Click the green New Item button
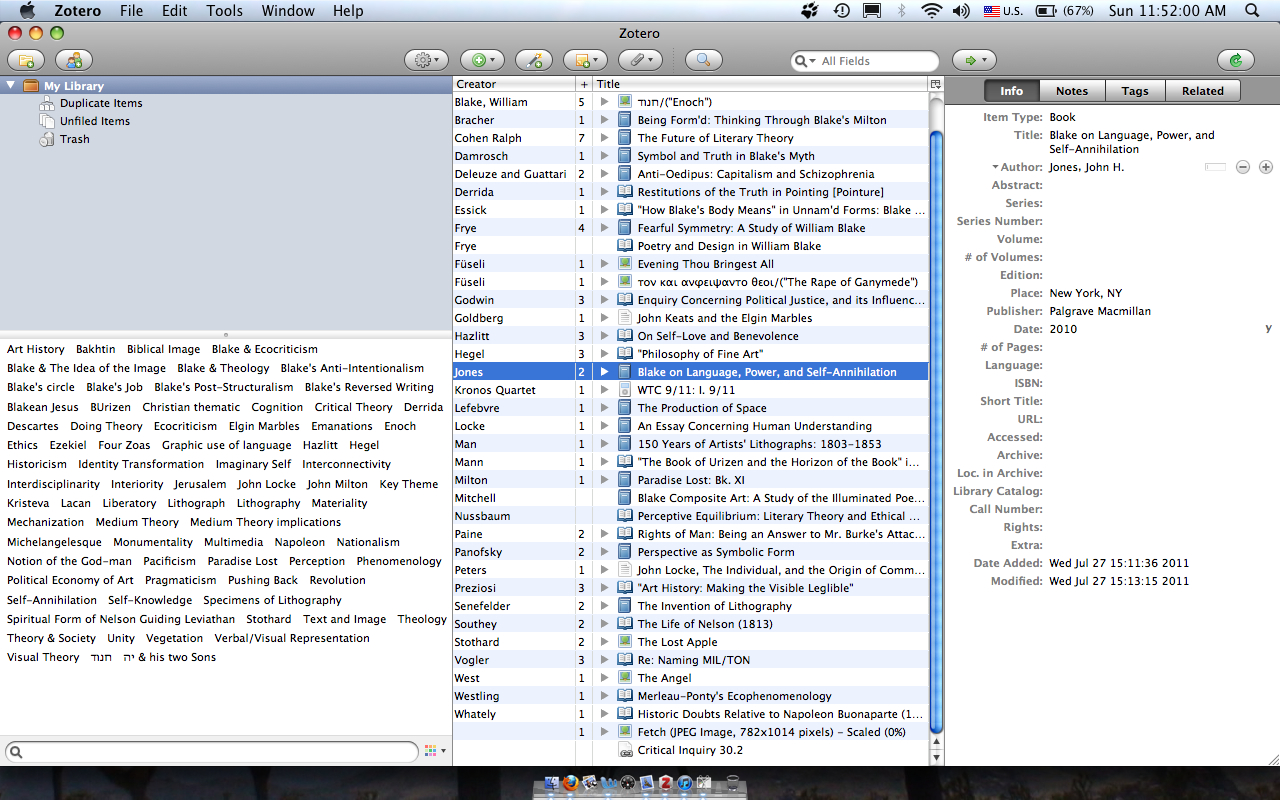 click(481, 61)
